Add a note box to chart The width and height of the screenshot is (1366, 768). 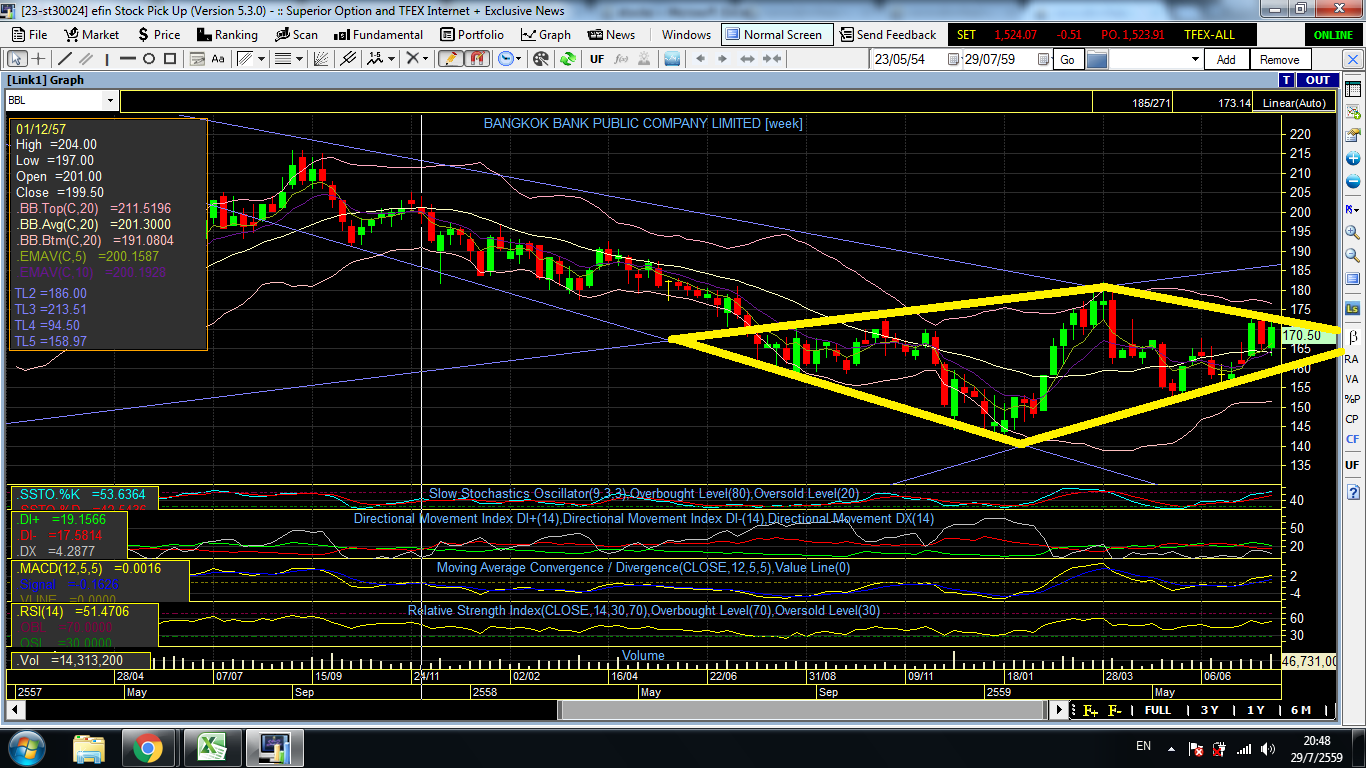pyautogui.click(x=196, y=59)
